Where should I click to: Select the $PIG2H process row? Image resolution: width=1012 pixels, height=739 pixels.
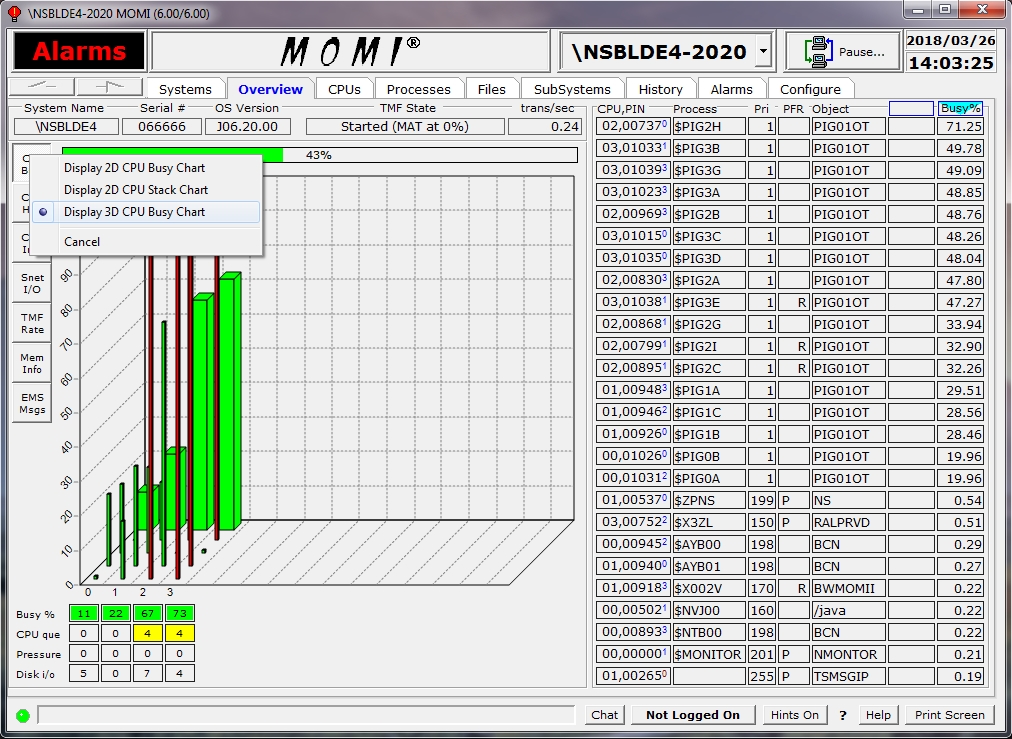[709, 127]
